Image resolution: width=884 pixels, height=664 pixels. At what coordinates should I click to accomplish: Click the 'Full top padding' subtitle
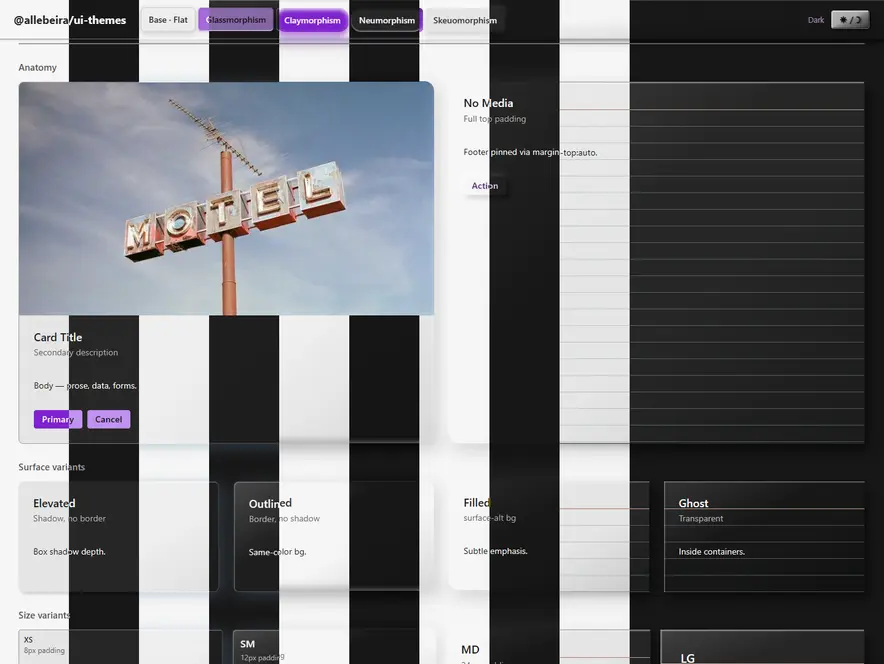coord(494,118)
